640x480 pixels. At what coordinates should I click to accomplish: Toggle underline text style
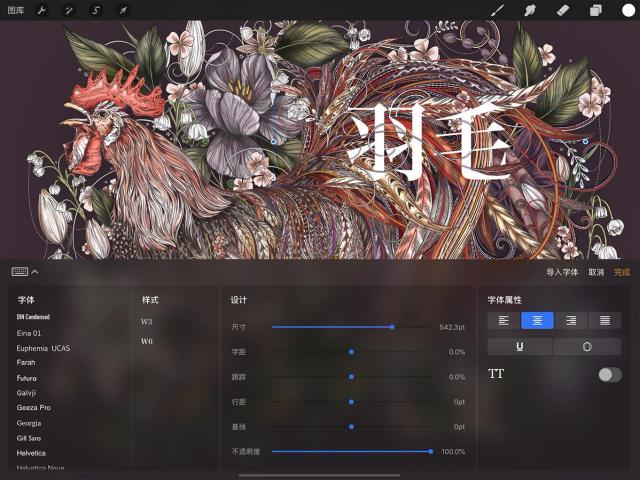click(x=520, y=347)
